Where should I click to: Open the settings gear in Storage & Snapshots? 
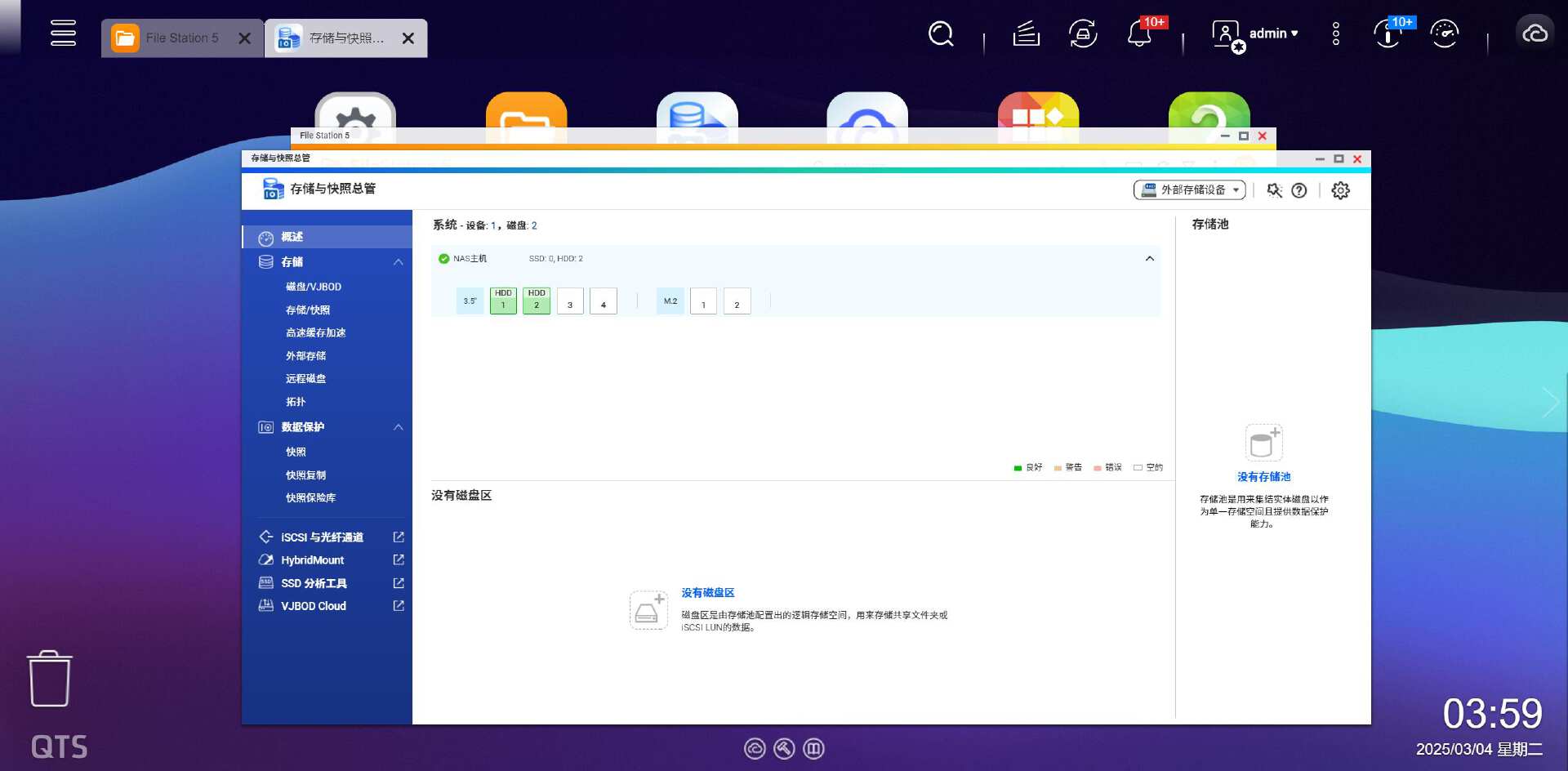point(1341,190)
